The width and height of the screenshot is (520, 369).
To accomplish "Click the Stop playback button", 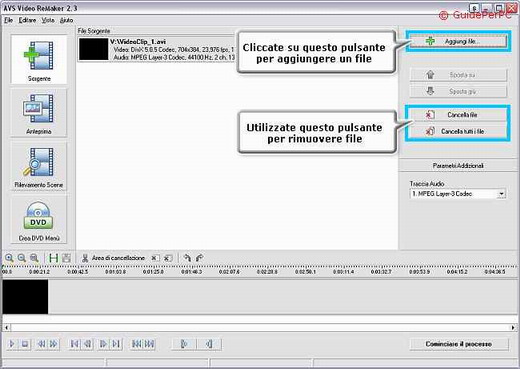I will pos(25,344).
